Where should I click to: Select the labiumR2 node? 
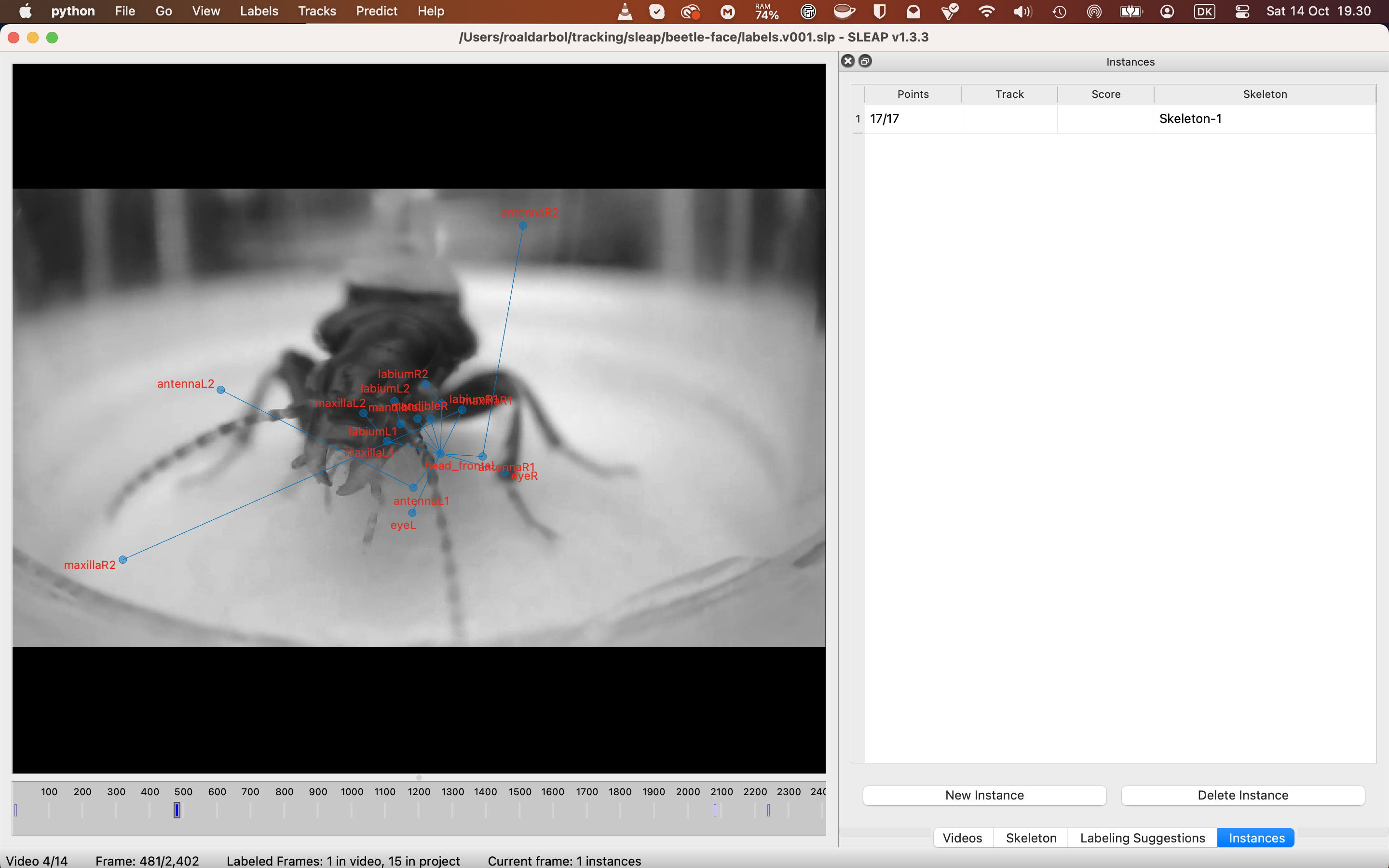click(425, 384)
